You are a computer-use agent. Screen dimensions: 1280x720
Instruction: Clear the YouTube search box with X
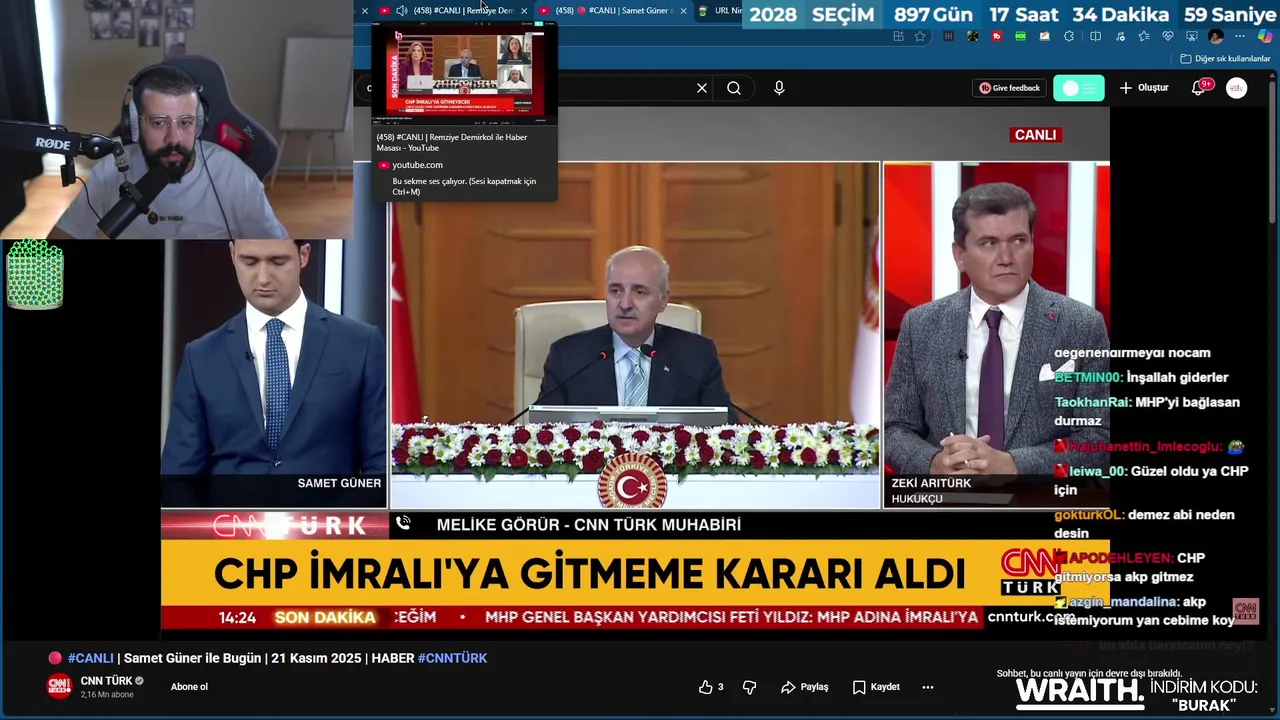tap(702, 88)
